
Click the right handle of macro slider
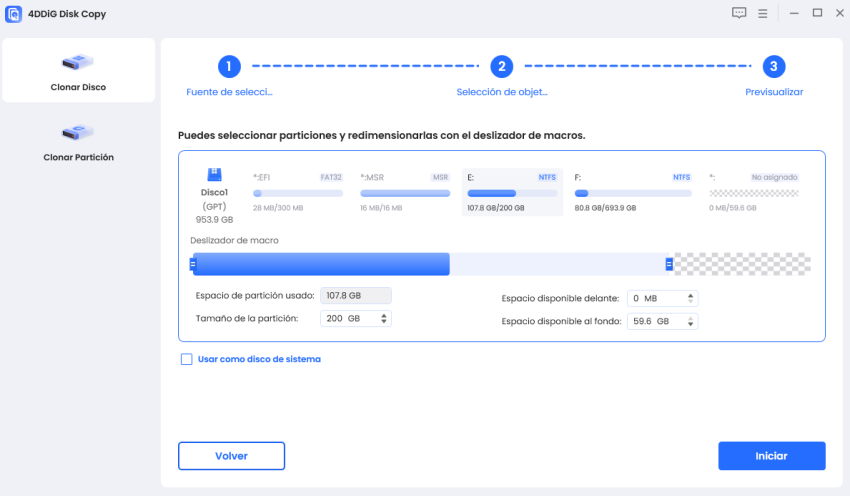(669, 264)
